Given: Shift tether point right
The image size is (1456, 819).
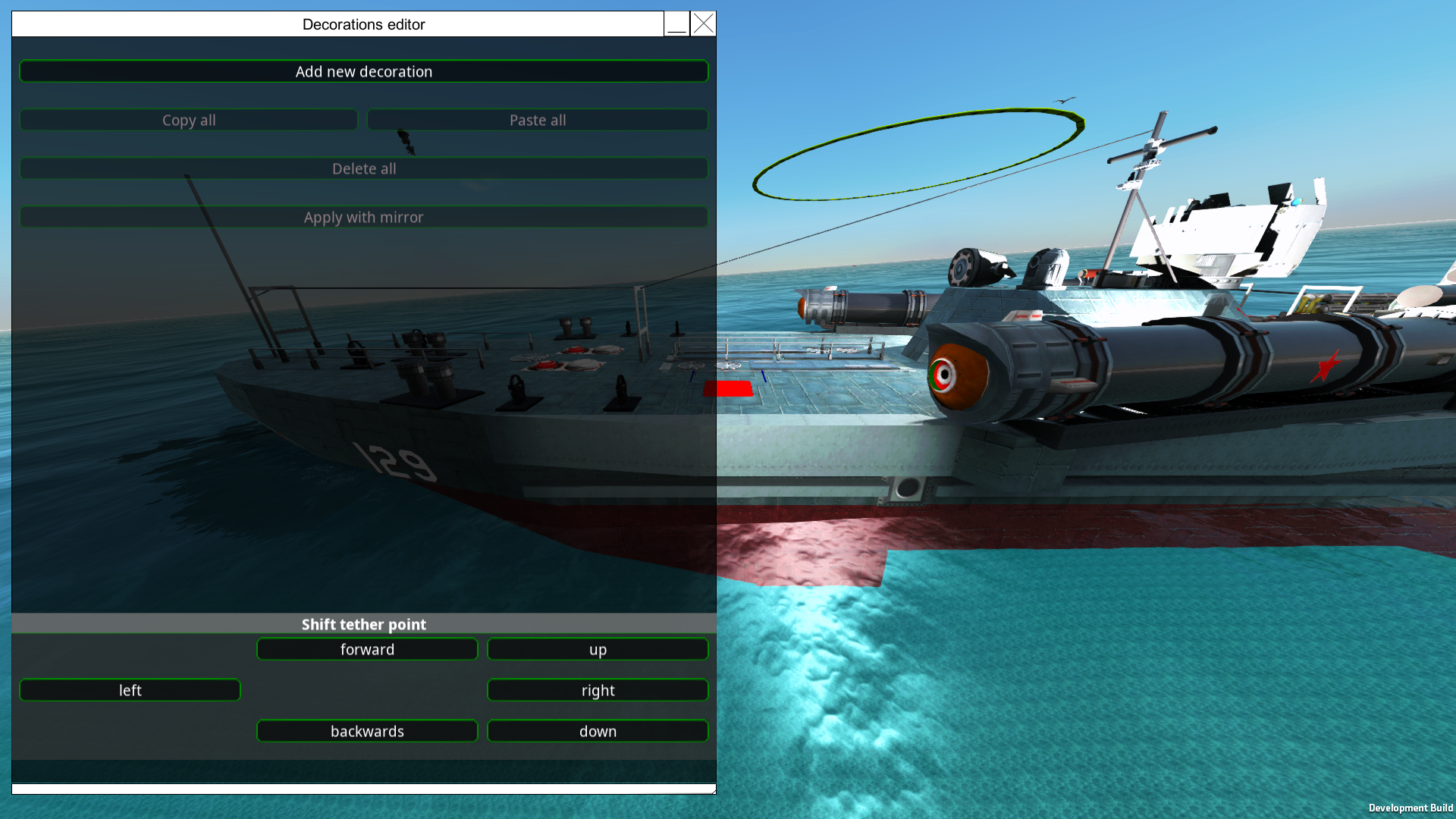Looking at the screenshot, I should [598, 690].
